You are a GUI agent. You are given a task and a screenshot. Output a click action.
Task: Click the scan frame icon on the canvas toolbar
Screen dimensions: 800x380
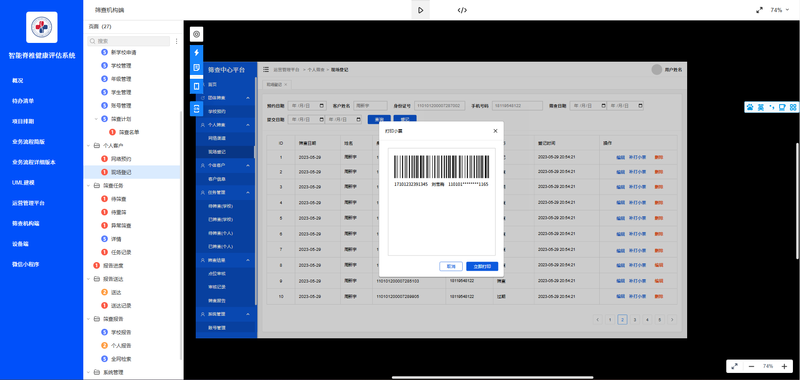pos(196,108)
